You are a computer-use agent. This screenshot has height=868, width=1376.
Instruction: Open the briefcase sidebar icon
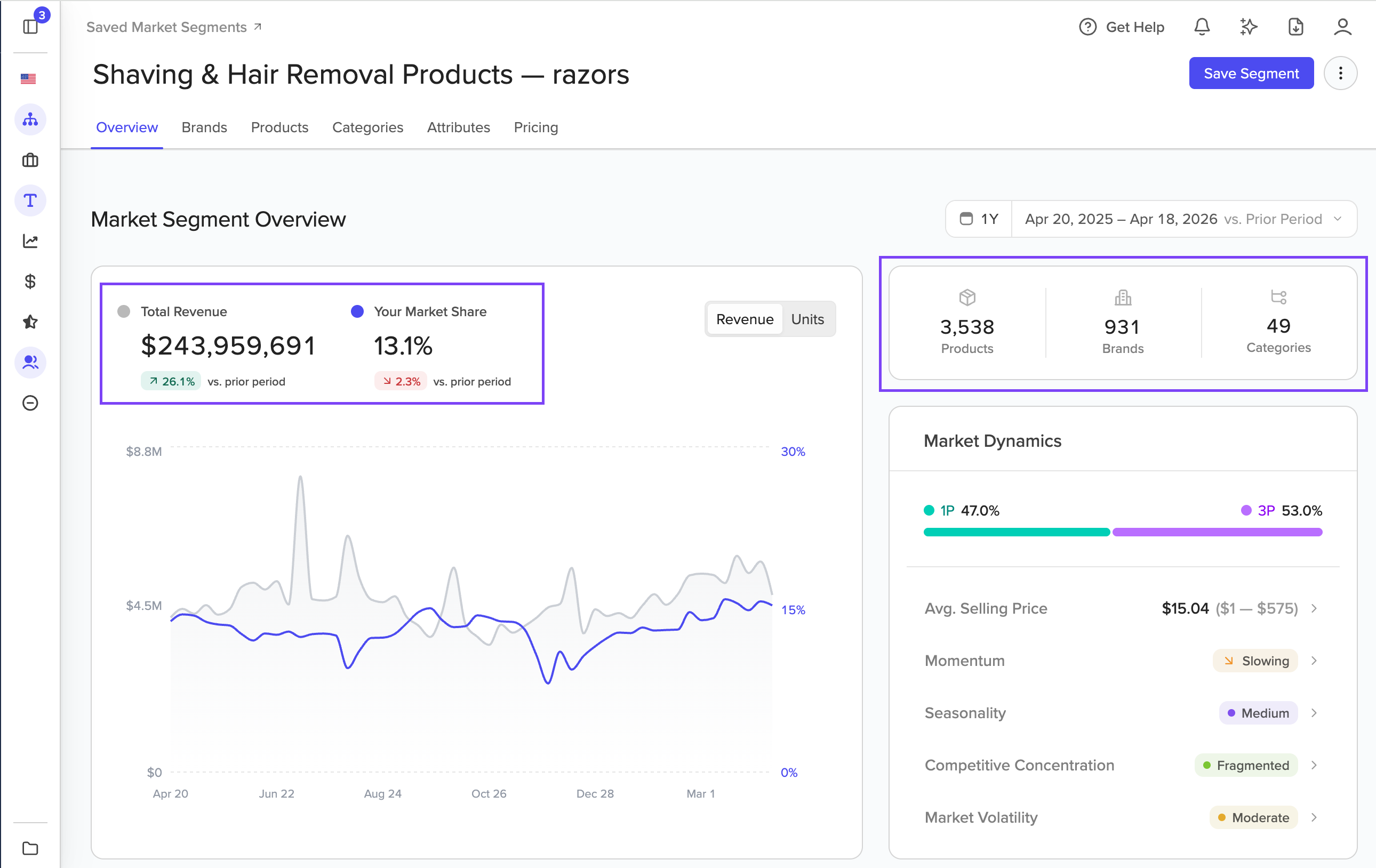tap(30, 160)
